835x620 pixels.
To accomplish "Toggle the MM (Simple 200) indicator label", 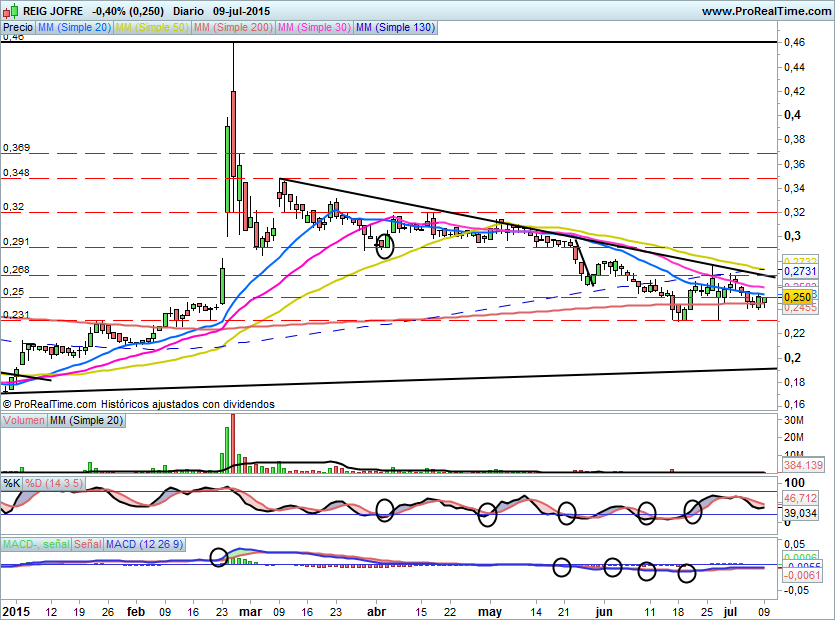I will pyautogui.click(x=233, y=28).
